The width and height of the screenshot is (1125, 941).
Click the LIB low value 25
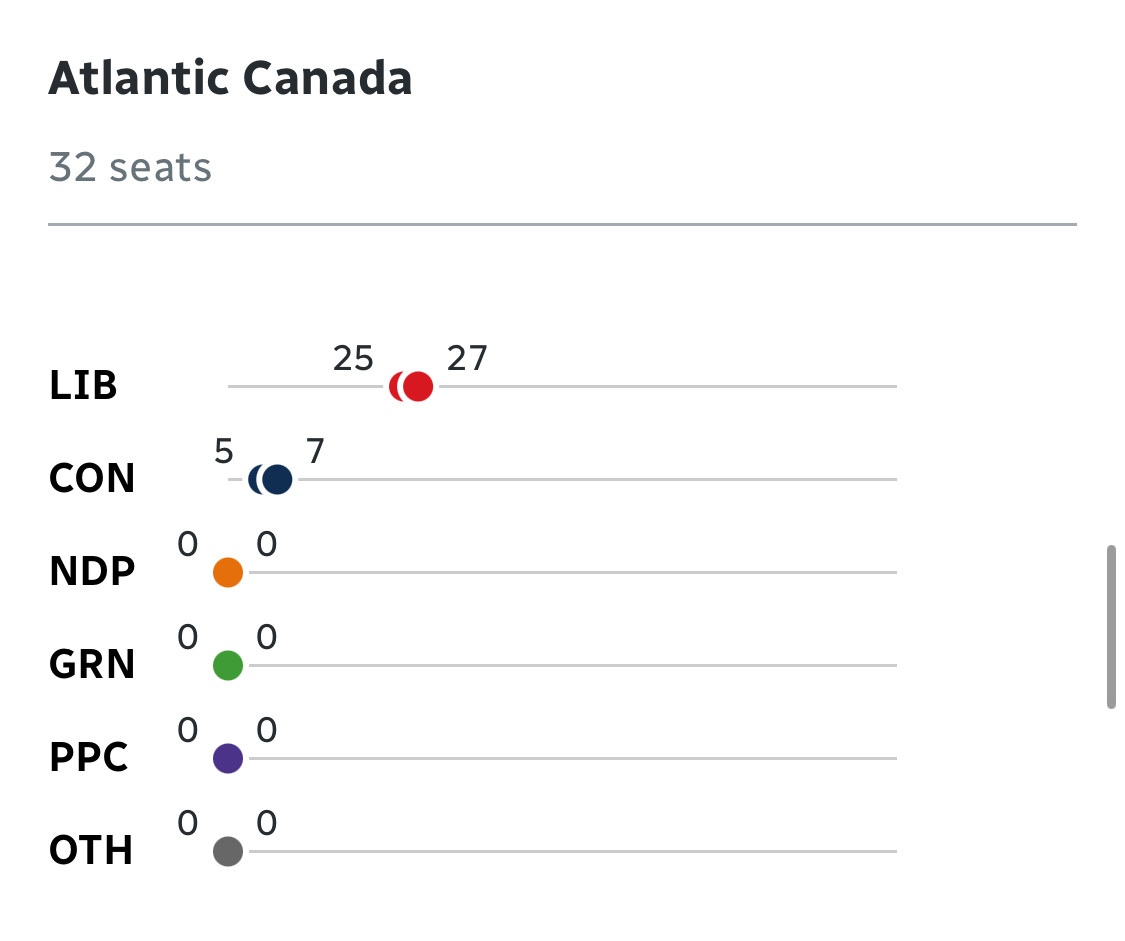[x=353, y=358]
